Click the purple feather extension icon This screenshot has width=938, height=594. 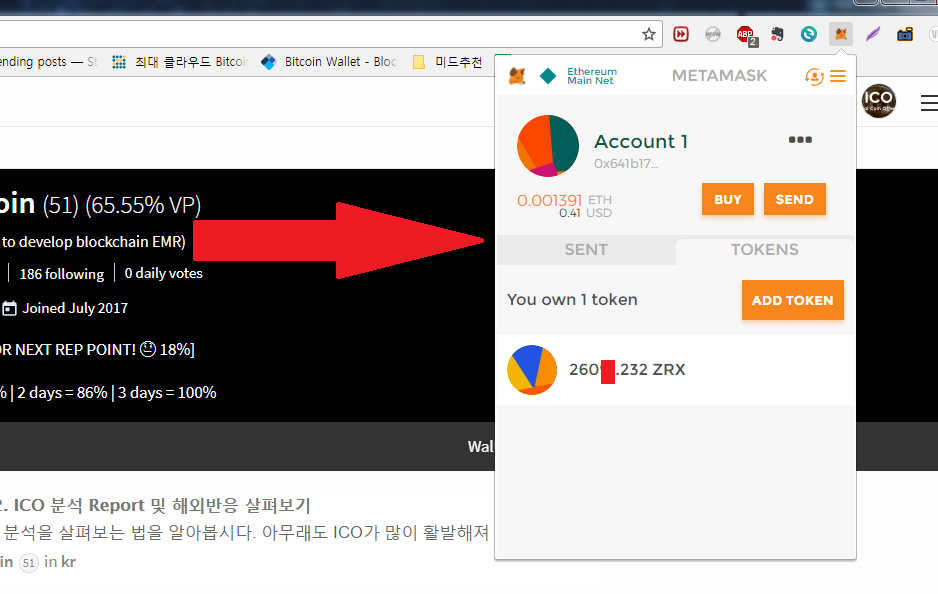click(873, 34)
